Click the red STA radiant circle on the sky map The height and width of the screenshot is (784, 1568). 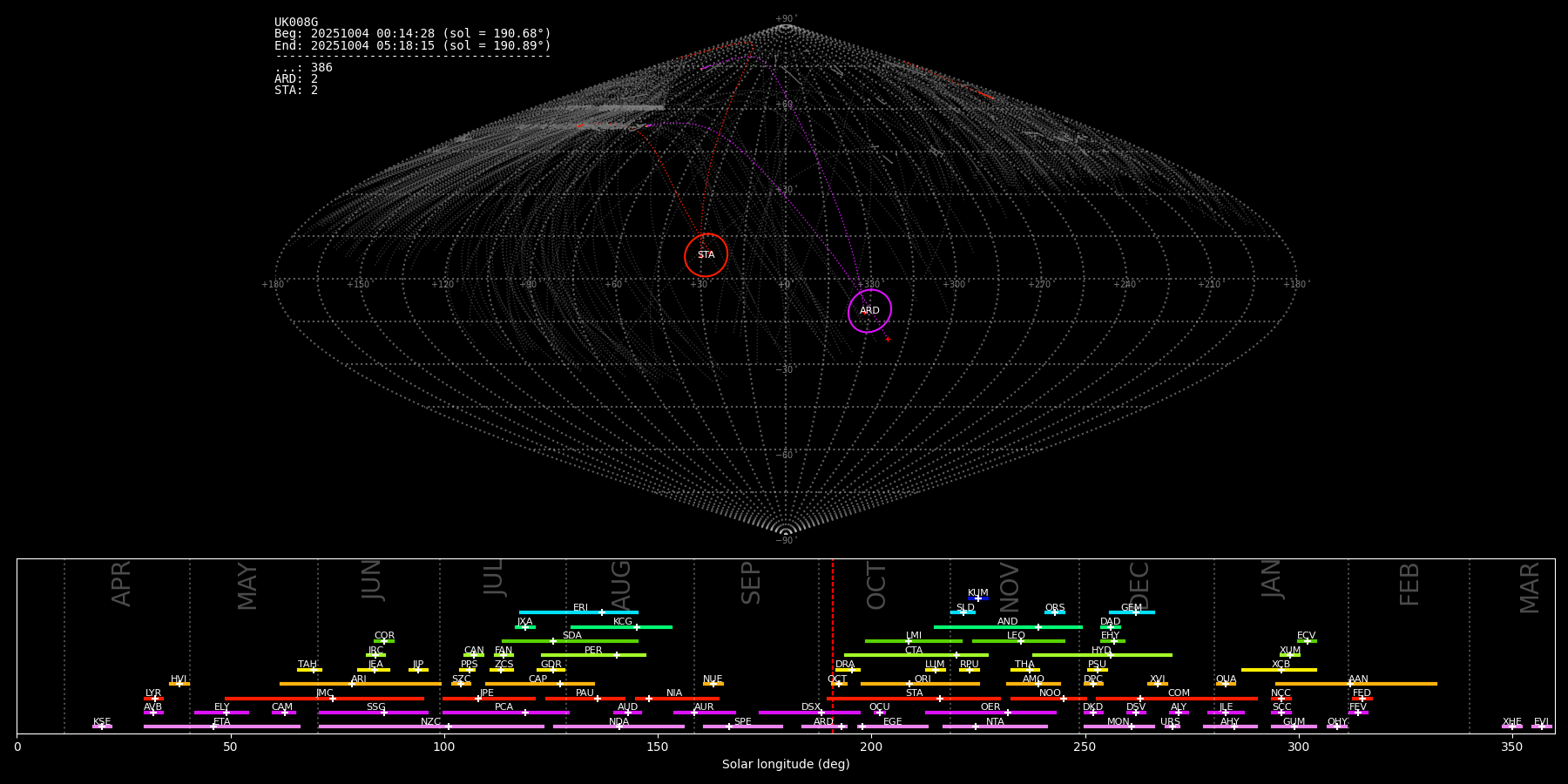tap(706, 255)
